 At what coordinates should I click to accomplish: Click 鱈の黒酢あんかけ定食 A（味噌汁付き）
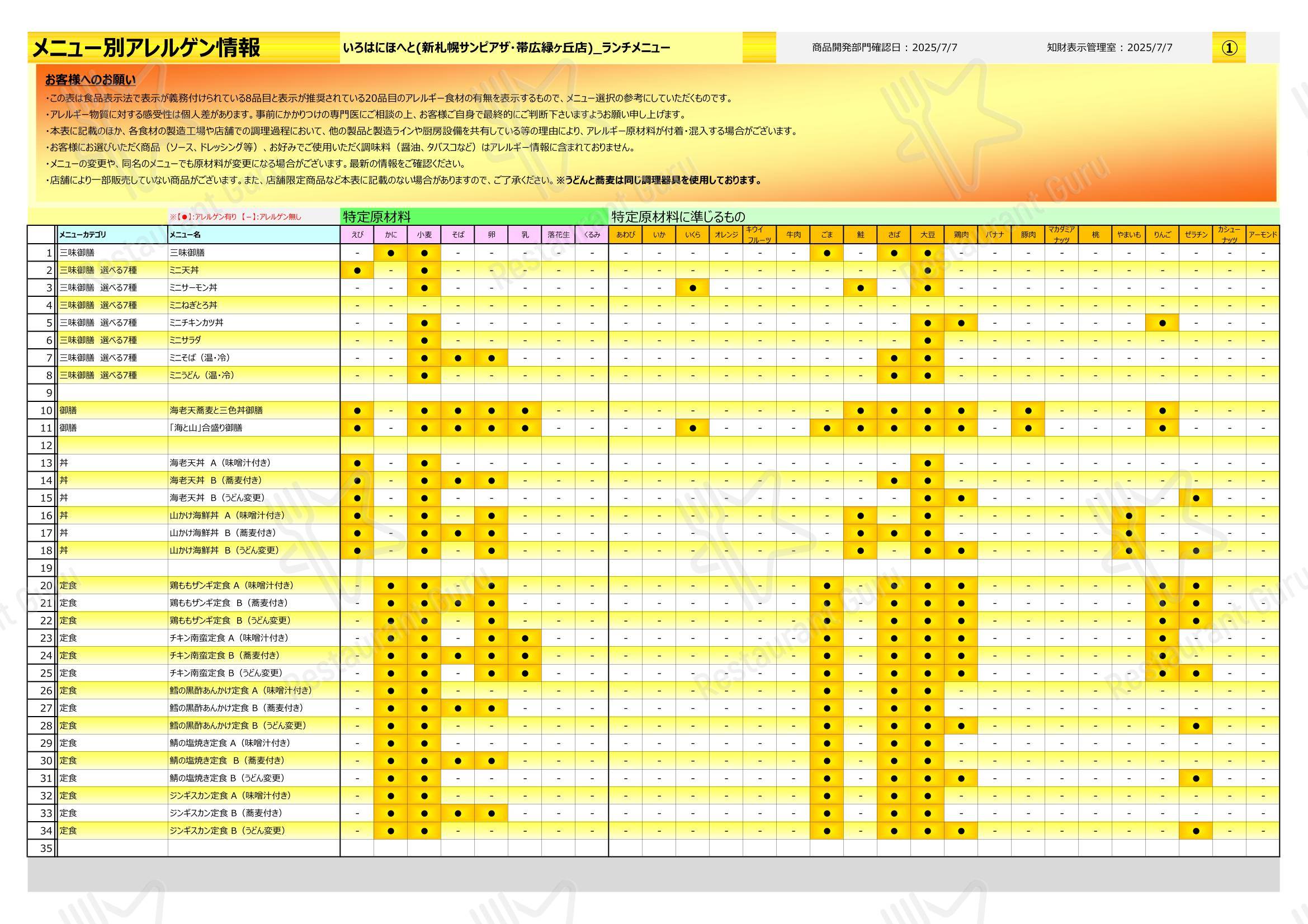(x=241, y=690)
